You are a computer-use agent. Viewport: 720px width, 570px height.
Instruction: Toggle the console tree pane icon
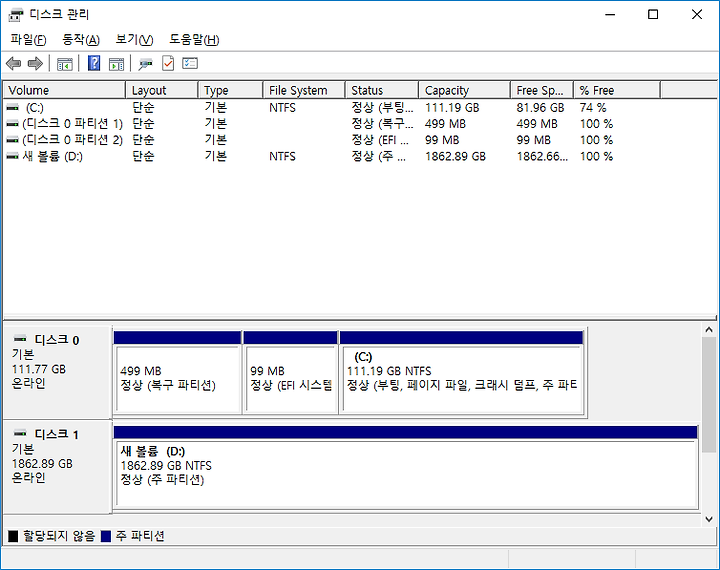tap(65, 64)
